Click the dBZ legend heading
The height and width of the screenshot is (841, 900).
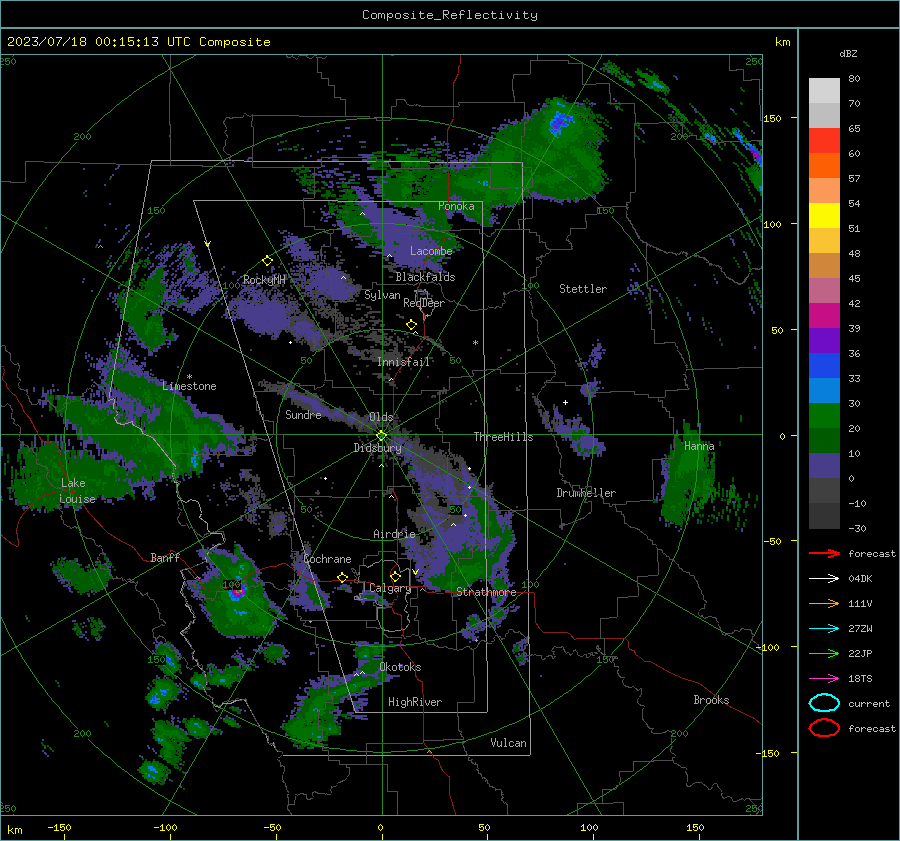click(848, 53)
